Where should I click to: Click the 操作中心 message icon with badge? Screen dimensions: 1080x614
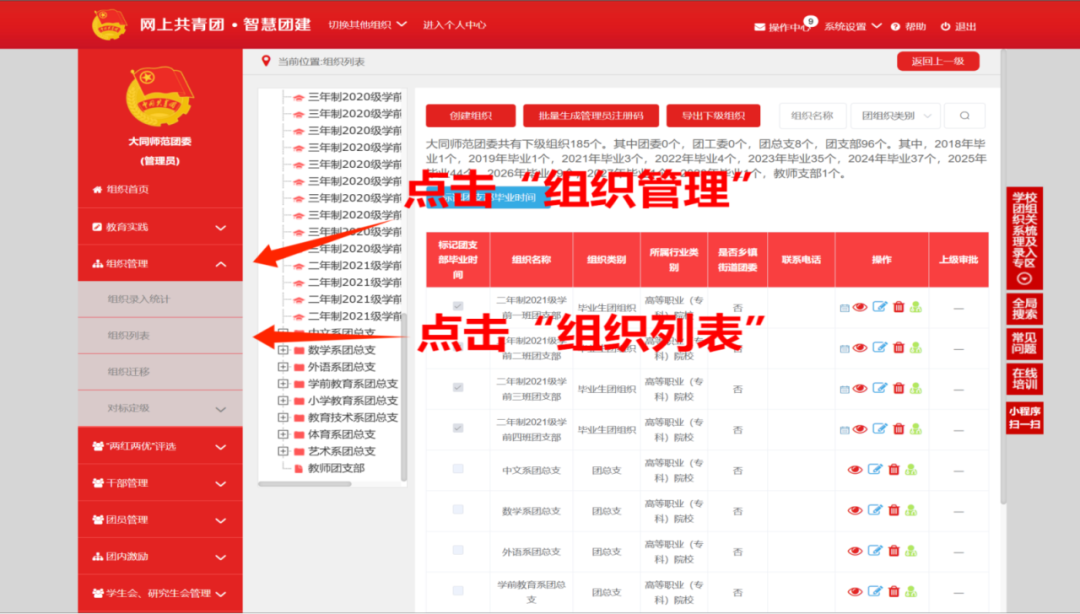[762, 26]
